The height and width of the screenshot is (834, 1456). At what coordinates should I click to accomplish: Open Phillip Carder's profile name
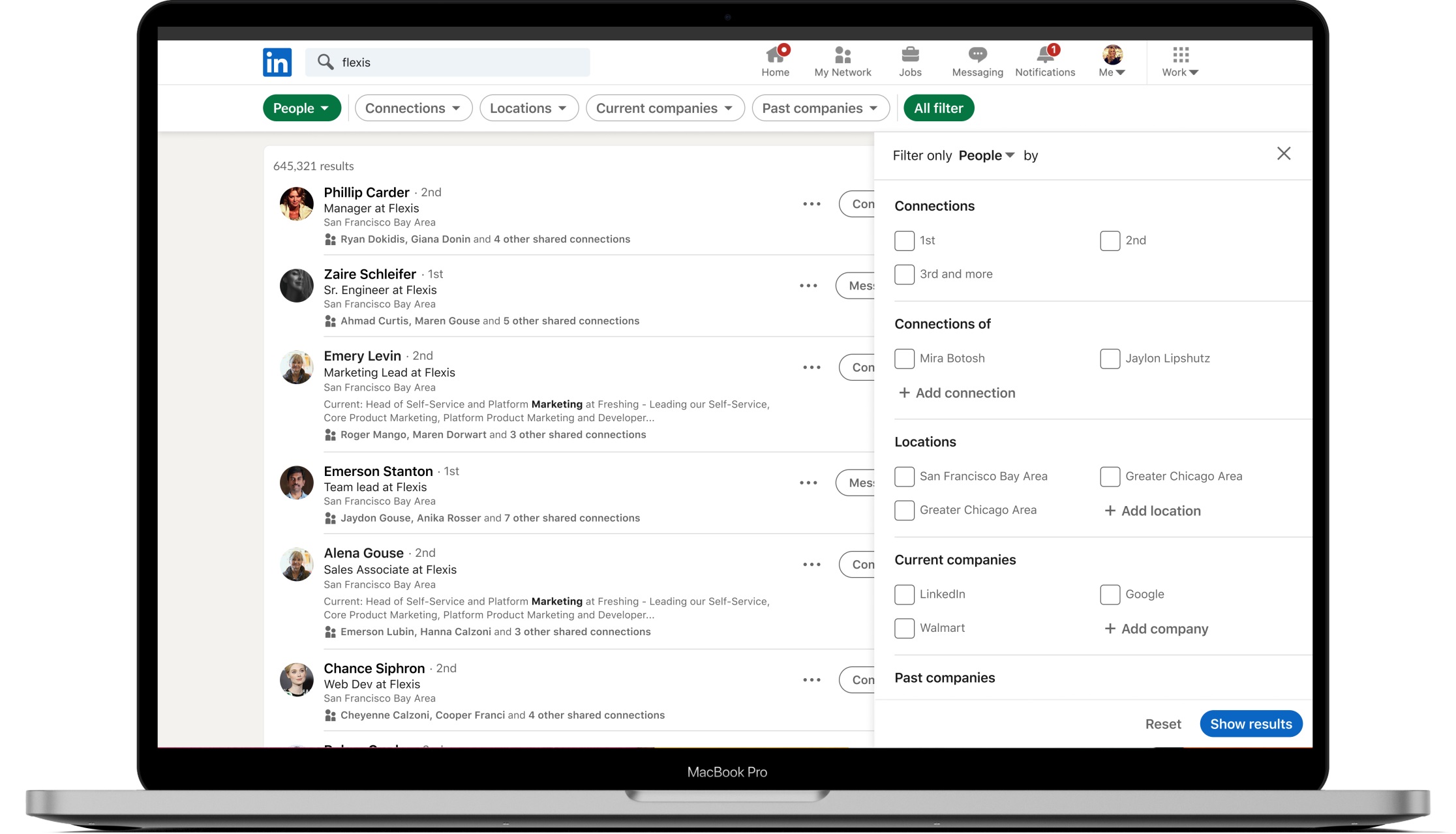click(367, 193)
